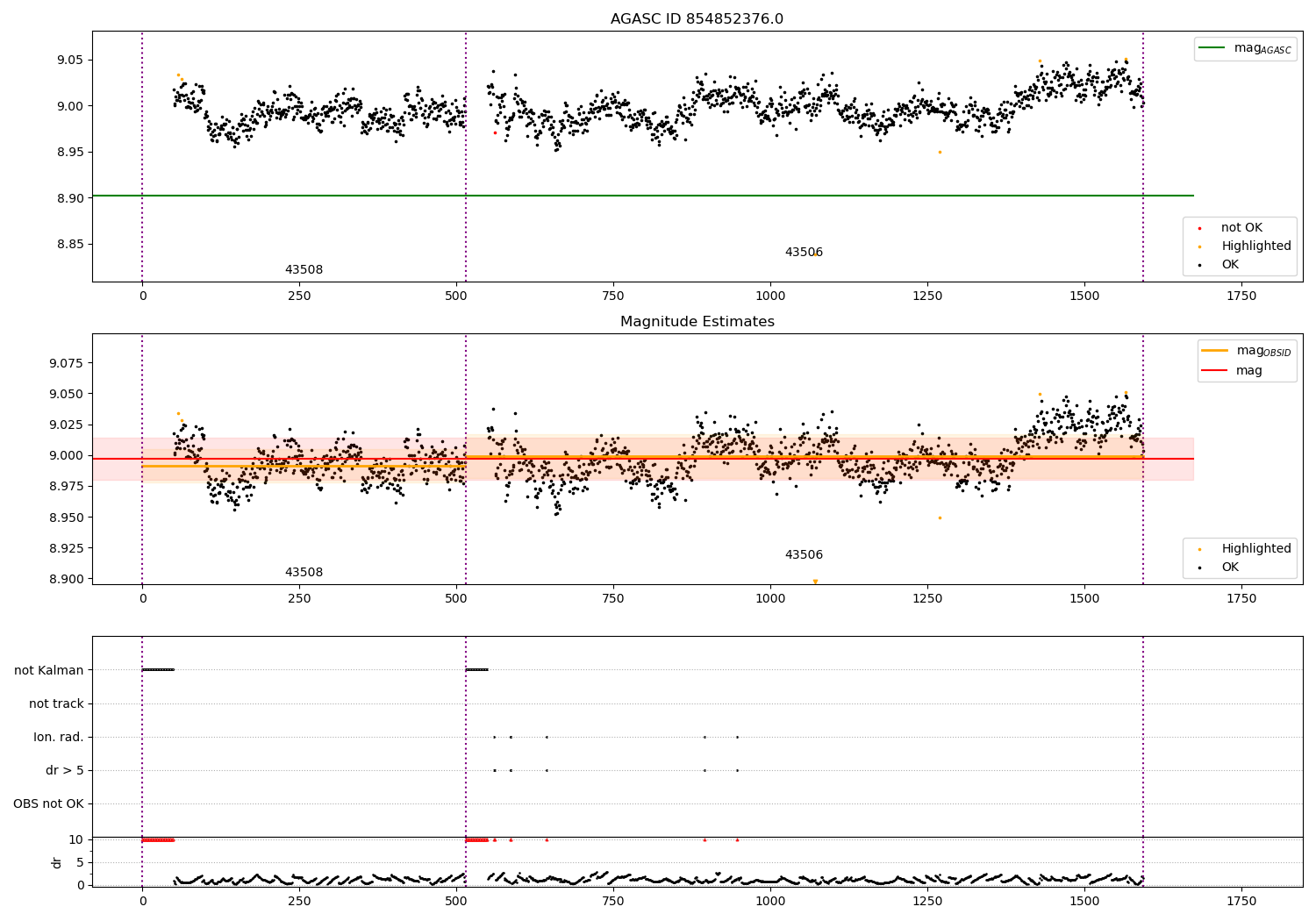1316x921 pixels.
Task: Click the "8.950" y-axis tick label
Action: point(67,518)
